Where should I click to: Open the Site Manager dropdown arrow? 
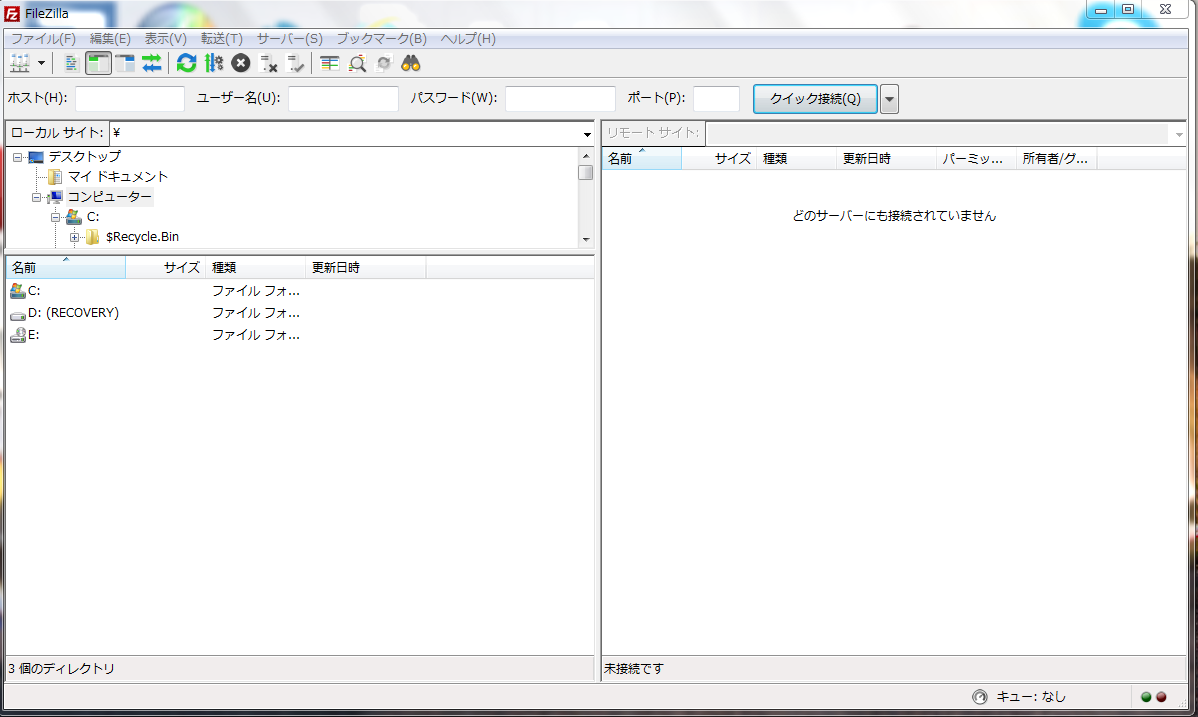pos(41,64)
